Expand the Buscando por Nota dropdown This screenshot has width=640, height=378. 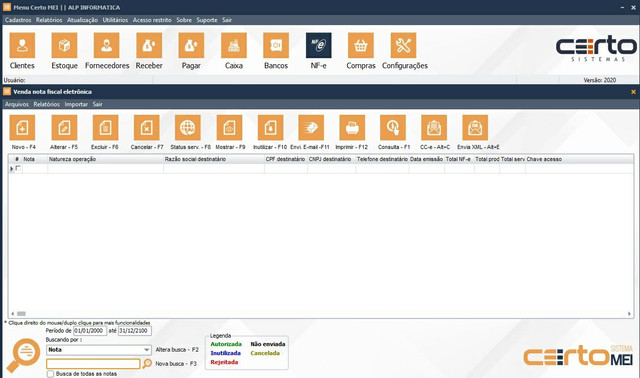pyautogui.click(x=147, y=350)
